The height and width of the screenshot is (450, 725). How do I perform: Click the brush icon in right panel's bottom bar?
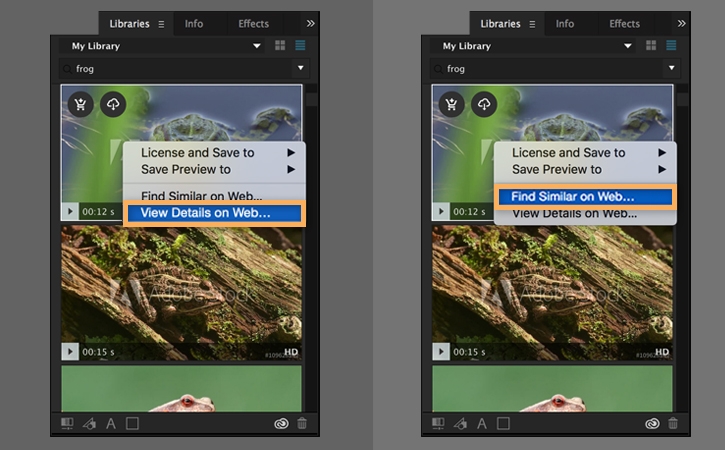coord(461,423)
